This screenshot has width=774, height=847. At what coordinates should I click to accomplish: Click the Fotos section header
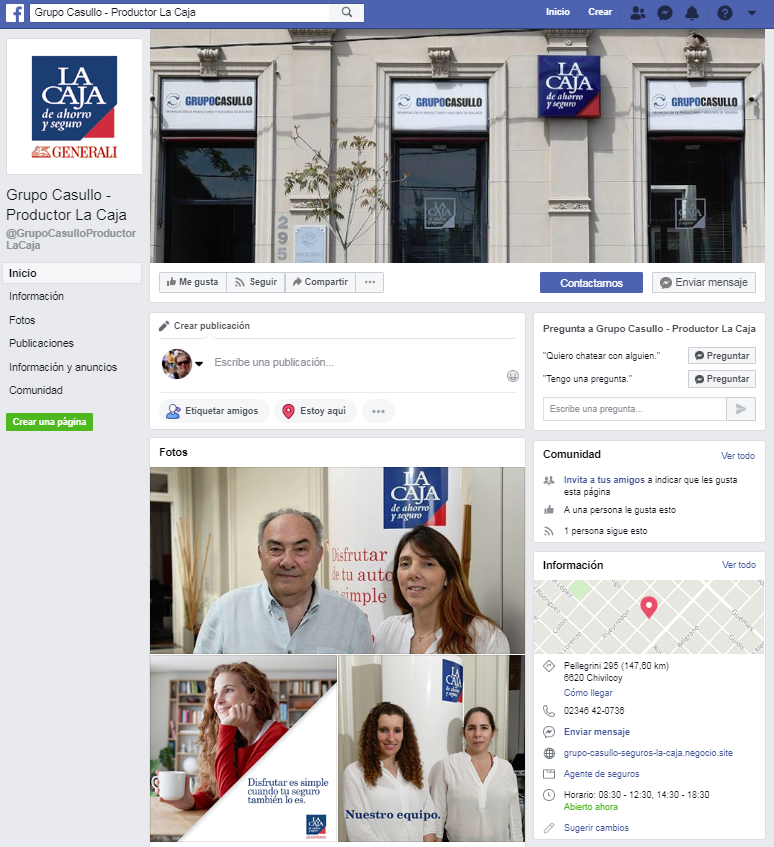pyautogui.click(x=173, y=452)
